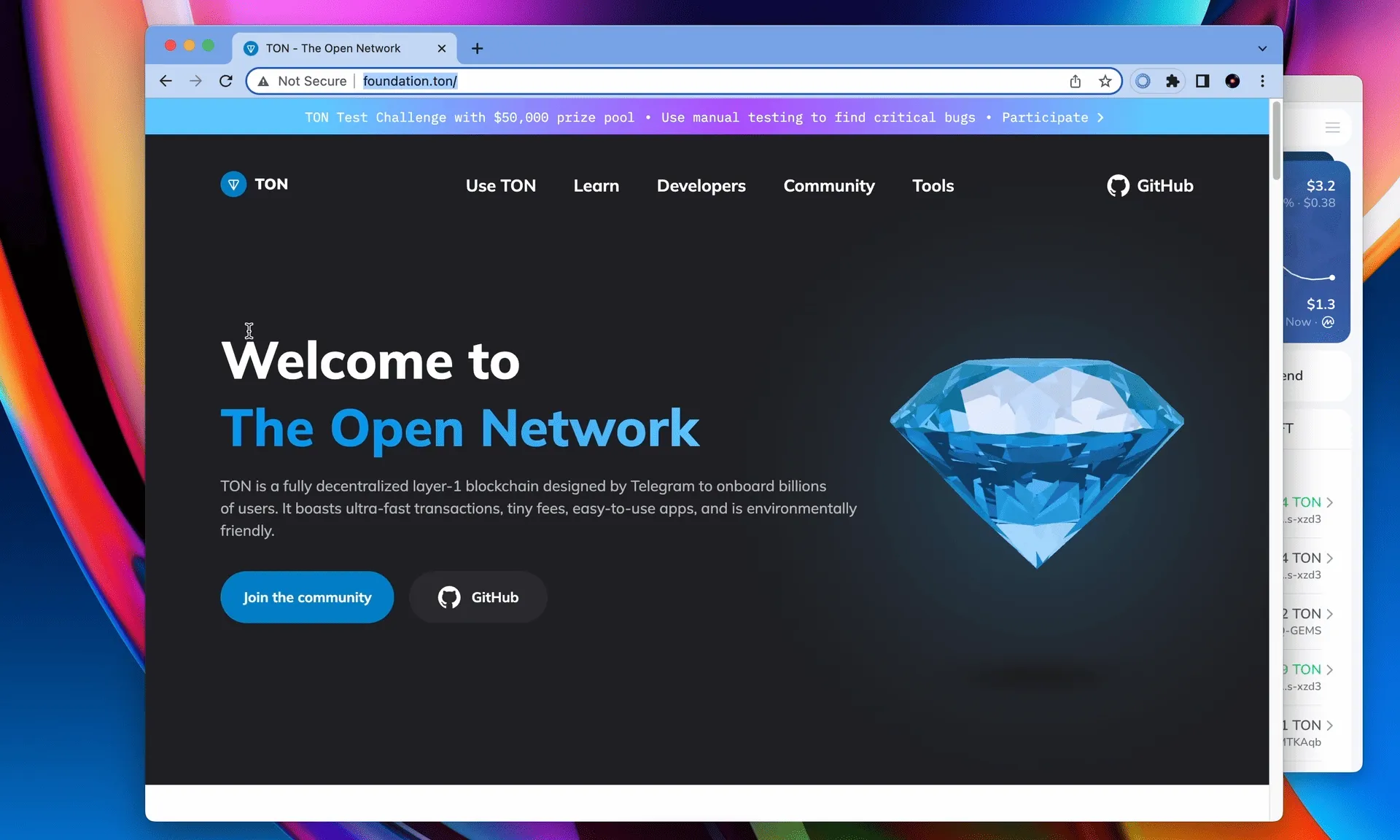
Task: Reload the page with the refresh icon
Action: pyautogui.click(x=226, y=81)
